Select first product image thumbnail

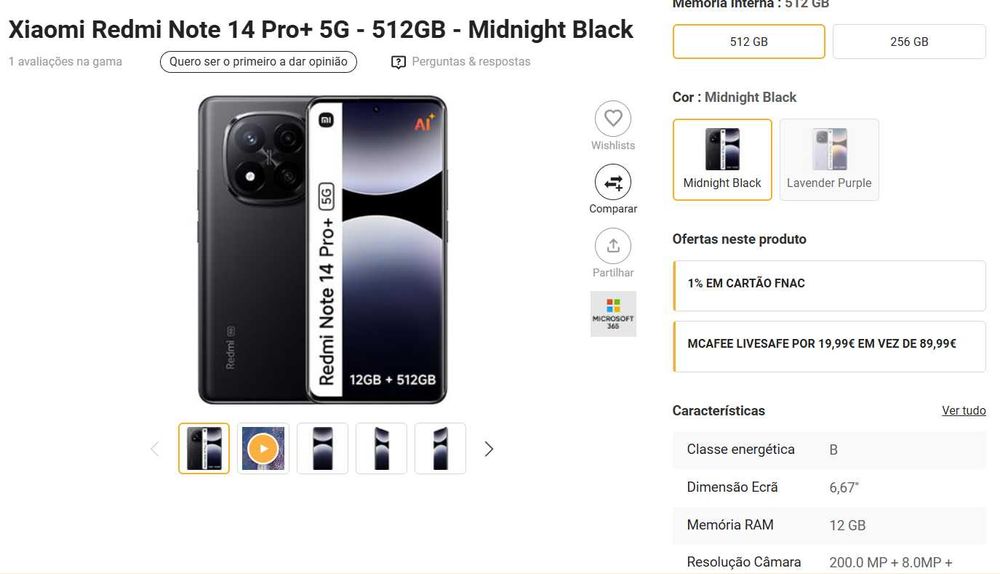click(204, 449)
